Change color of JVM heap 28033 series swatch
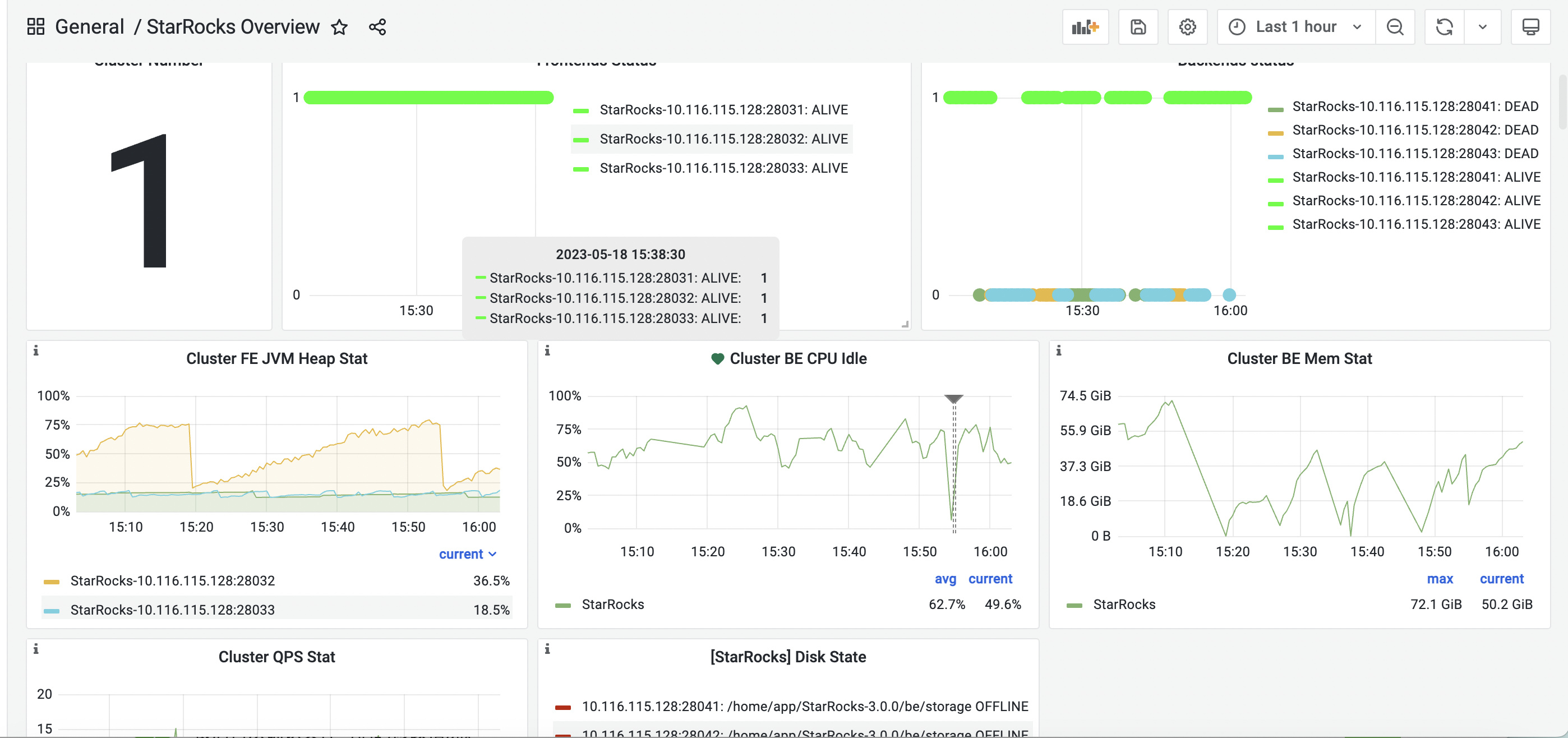The width and height of the screenshot is (1568, 738). (x=52, y=611)
